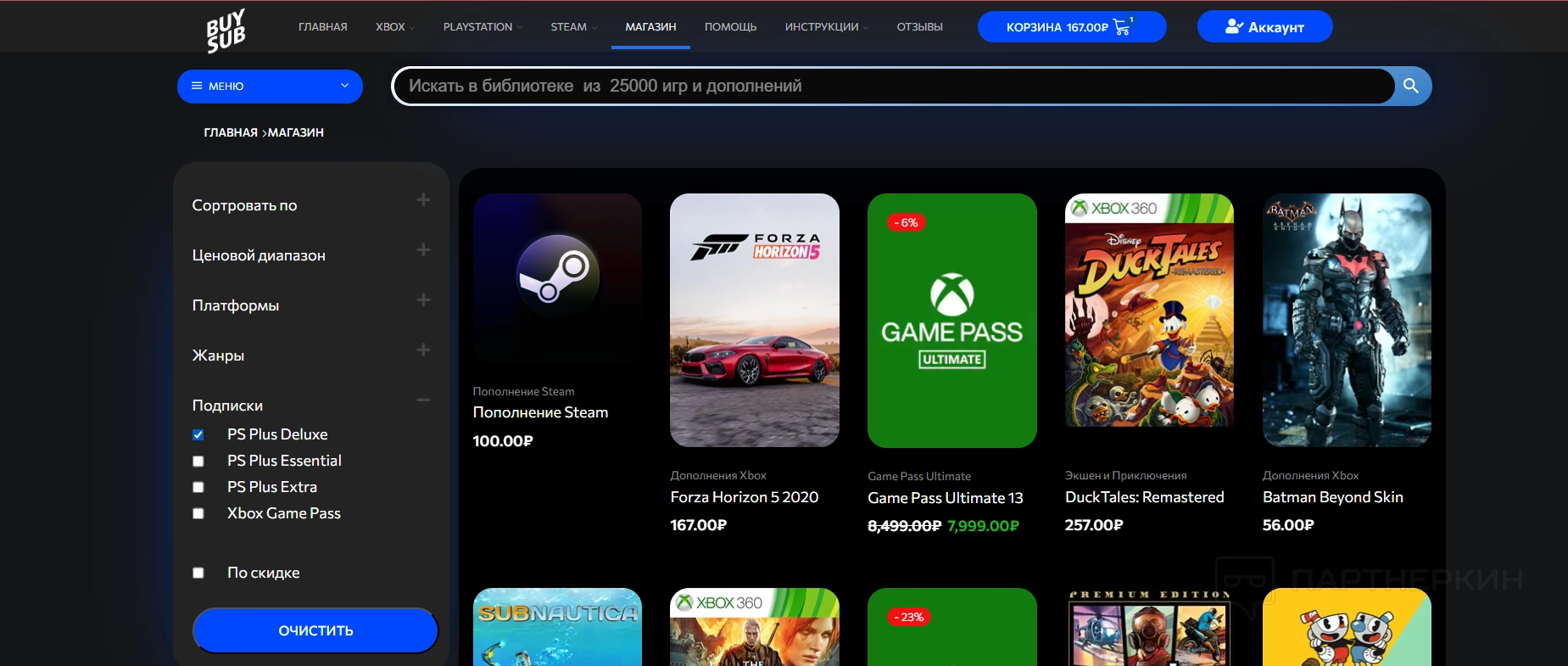Expand the 'Жанры' filter section
The width and height of the screenshot is (1568, 666).
pos(423,350)
